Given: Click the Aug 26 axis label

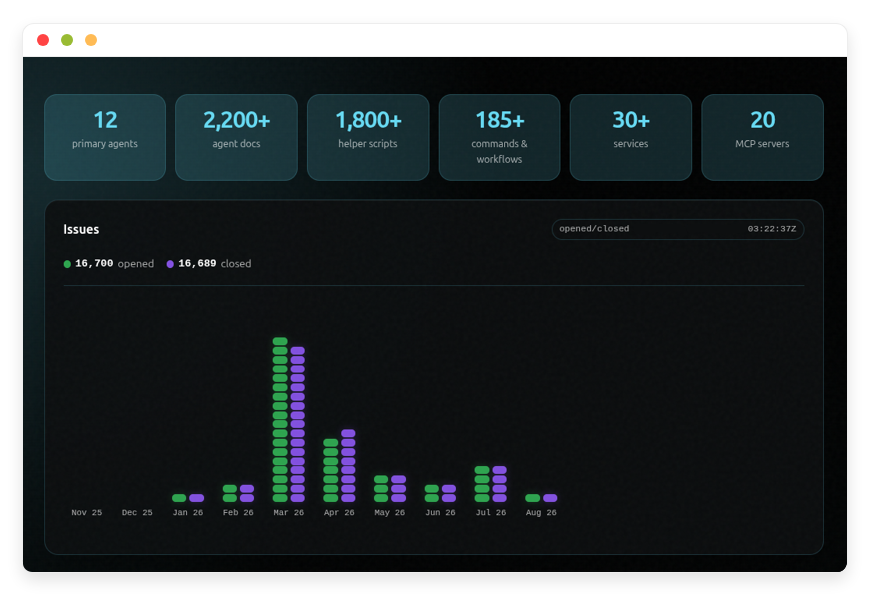Looking at the screenshot, I should [x=541, y=512].
